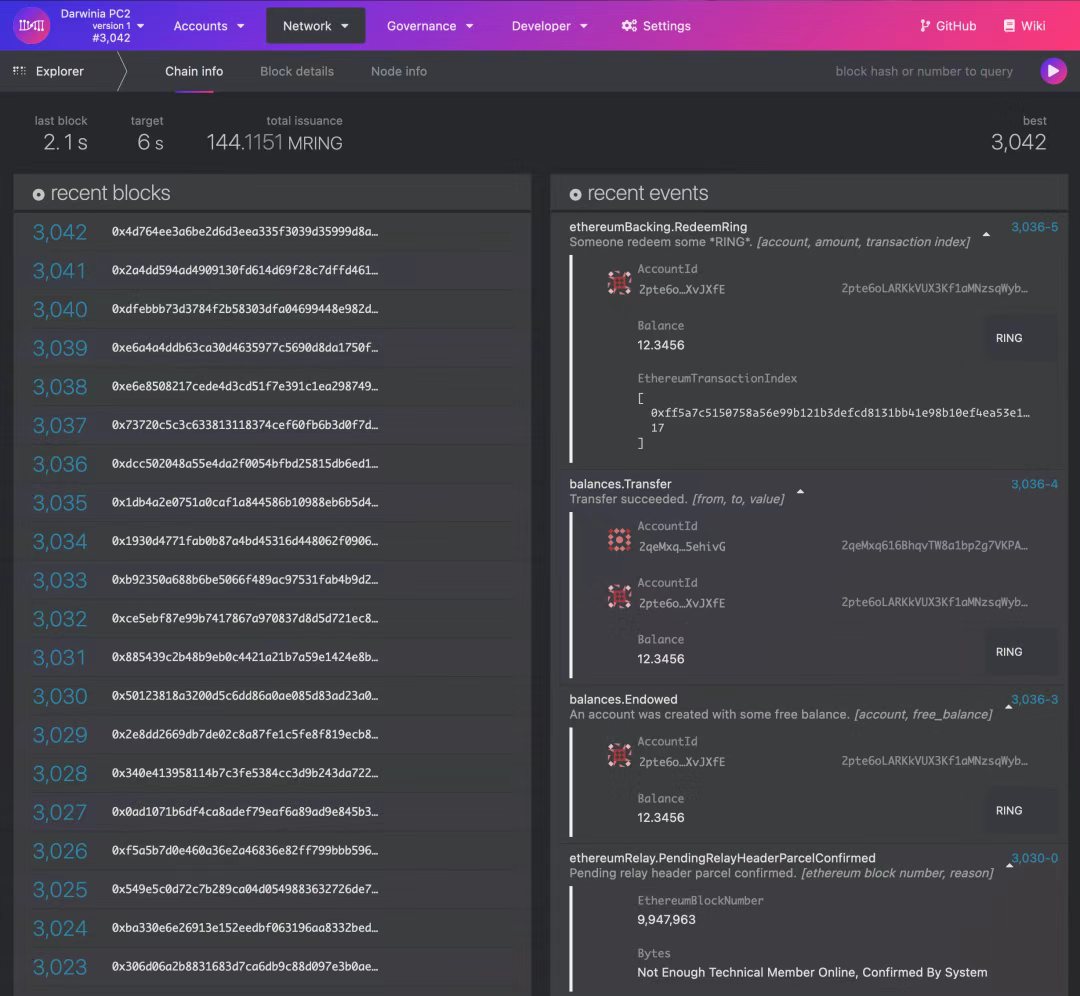Collapse the balances.Transfer event details
1080x996 pixels.
pyautogui.click(x=800, y=491)
